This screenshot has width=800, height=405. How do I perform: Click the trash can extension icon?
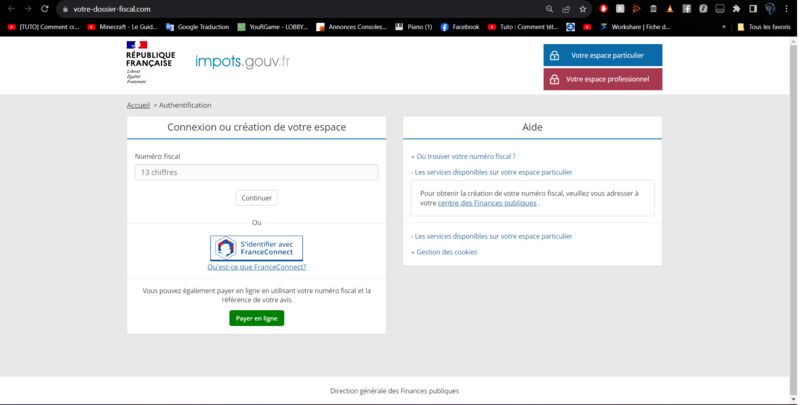(653, 9)
